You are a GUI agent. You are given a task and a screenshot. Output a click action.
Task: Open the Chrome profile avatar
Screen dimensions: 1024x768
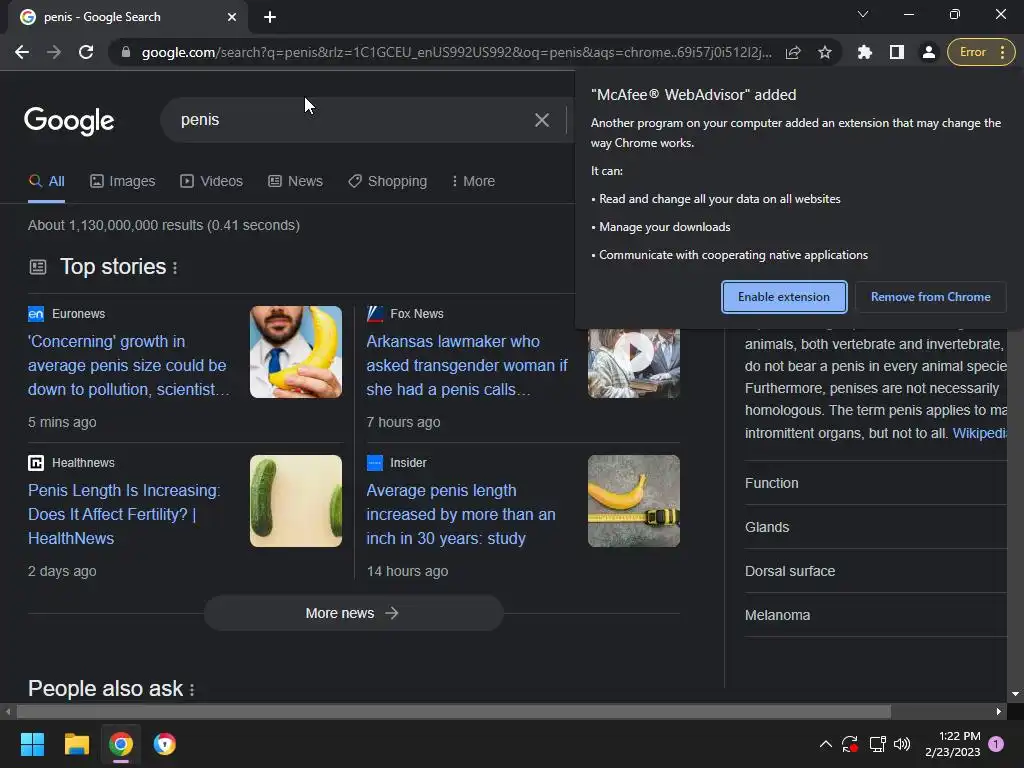pos(928,52)
